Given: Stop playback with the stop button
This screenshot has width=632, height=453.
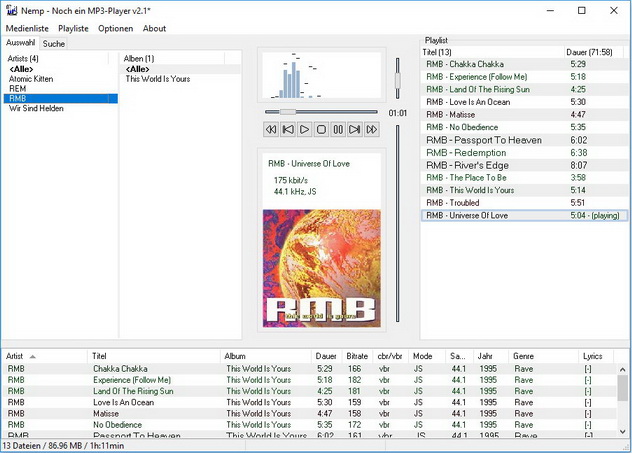Looking at the screenshot, I should (321, 129).
